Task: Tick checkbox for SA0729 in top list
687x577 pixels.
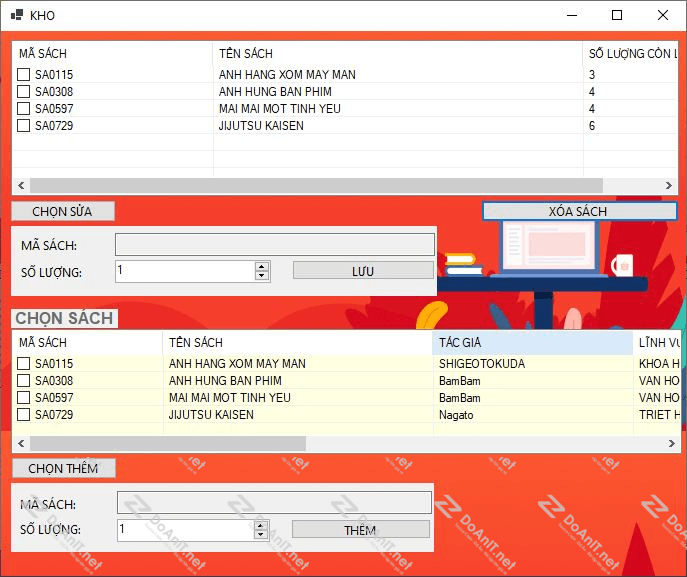Action: [23, 125]
